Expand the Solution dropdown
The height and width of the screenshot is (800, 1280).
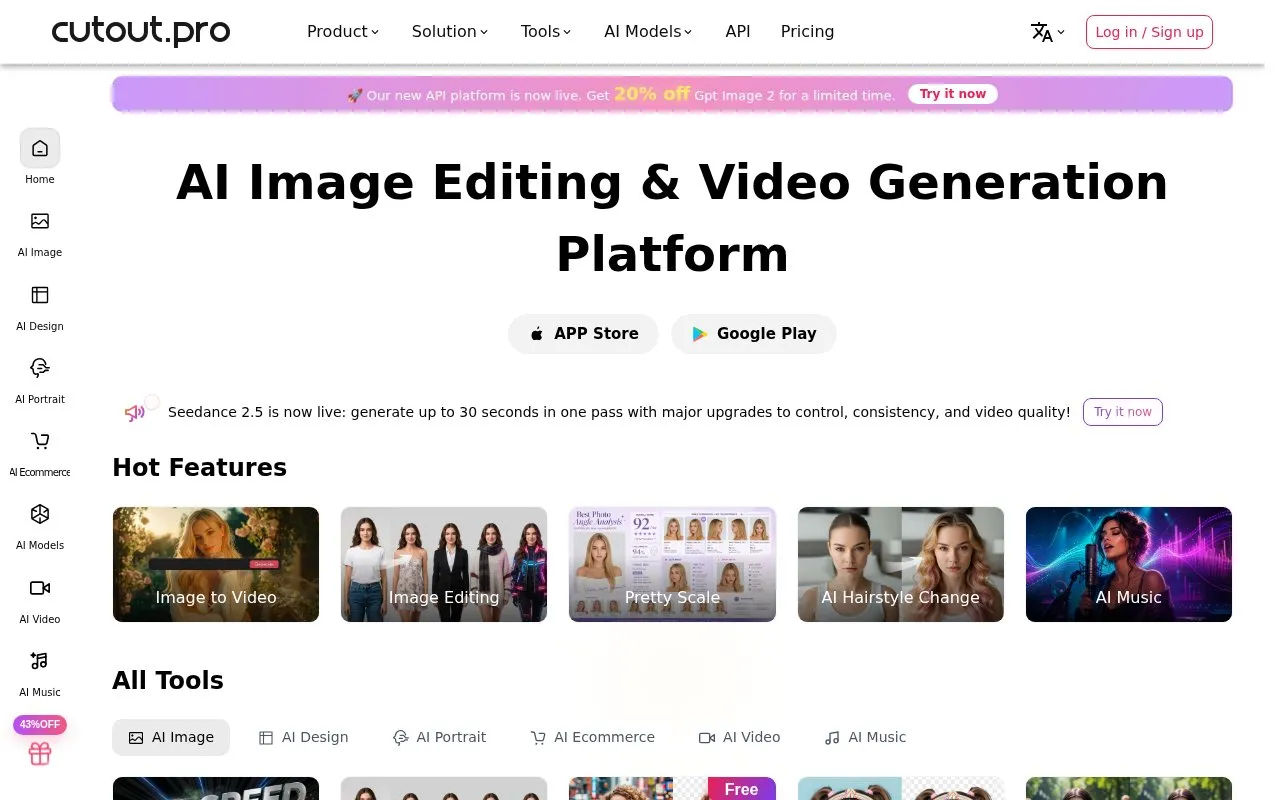[x=450, y=32]
